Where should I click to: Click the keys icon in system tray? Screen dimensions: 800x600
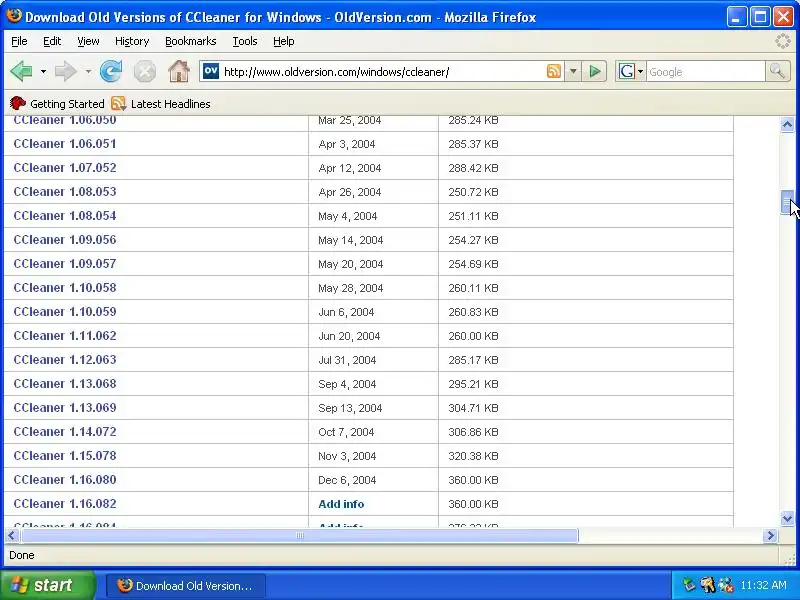(707, 585)
